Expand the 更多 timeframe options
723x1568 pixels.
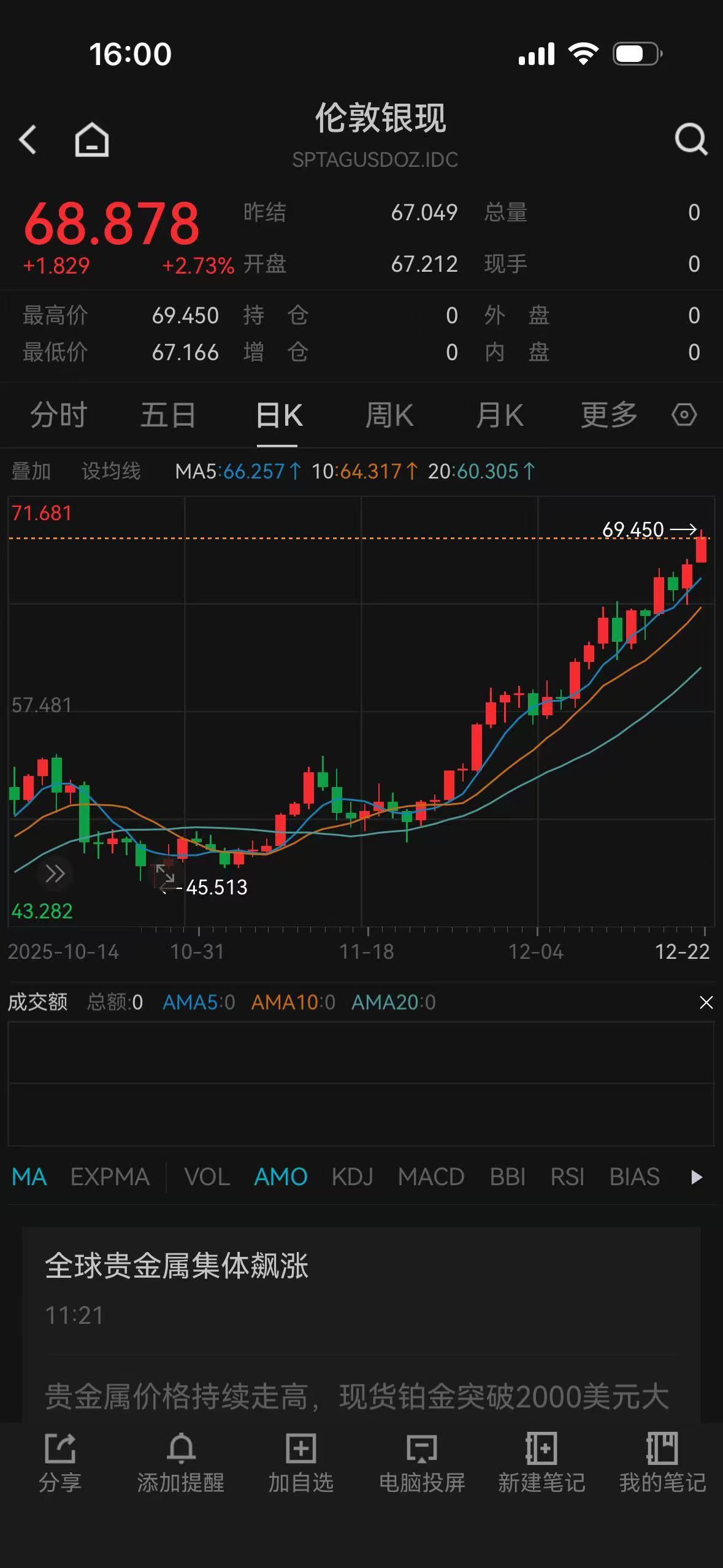click(x=608, y=415)
